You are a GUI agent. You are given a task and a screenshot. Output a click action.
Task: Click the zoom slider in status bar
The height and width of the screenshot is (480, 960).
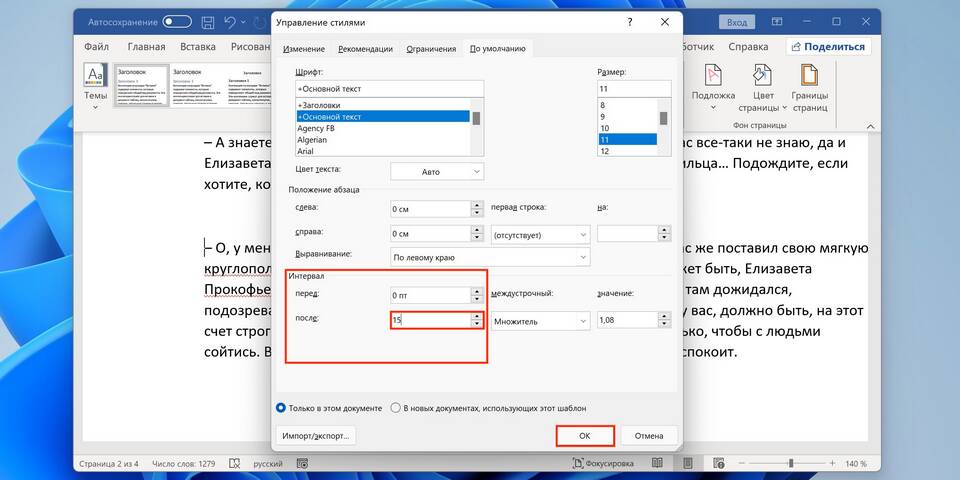click(790, 464)
